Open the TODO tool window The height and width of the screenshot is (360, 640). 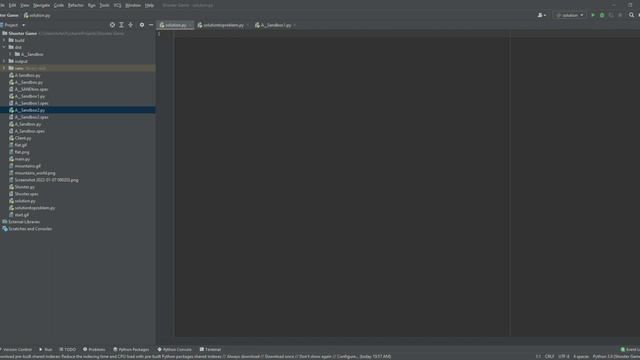click(x=68, y=349)
